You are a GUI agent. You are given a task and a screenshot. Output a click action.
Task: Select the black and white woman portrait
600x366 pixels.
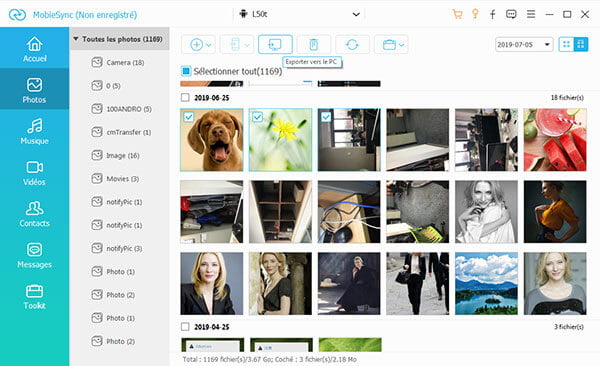486,212
